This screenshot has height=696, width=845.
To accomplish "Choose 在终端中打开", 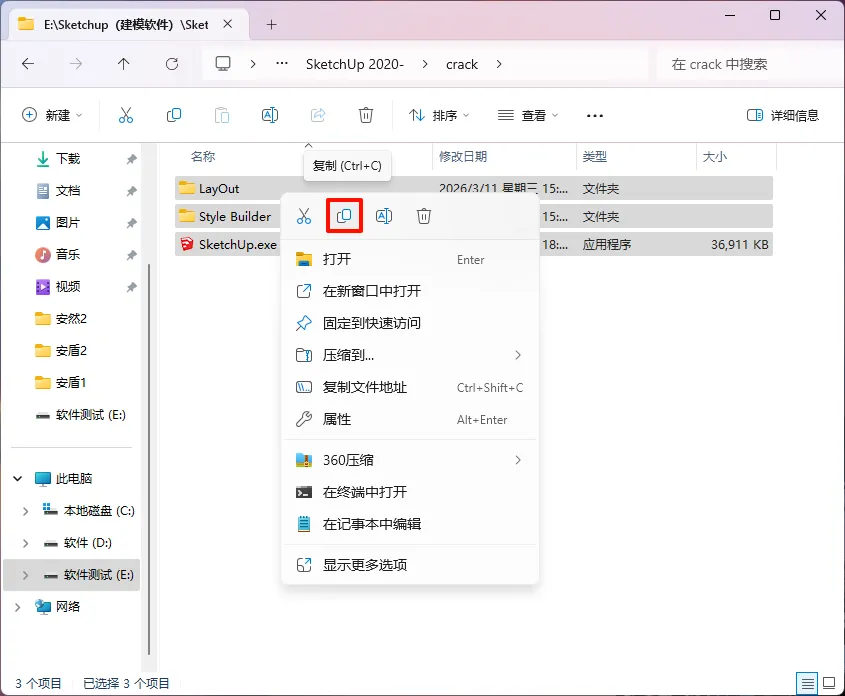I will [410, 492].
